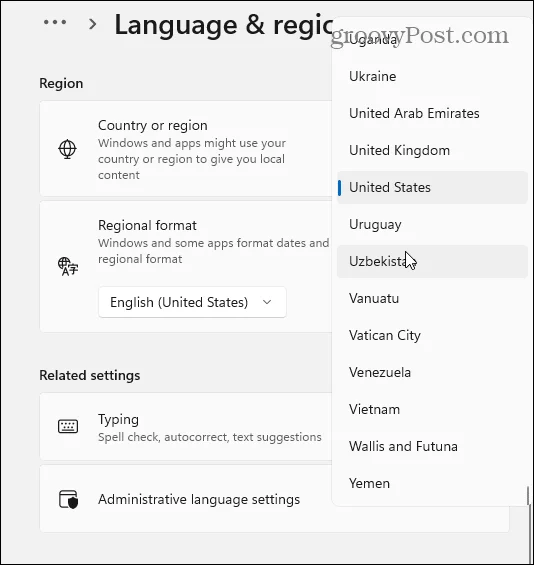Open the English (United States) regional format dropdown
The image size is (534, 565).
192,302
